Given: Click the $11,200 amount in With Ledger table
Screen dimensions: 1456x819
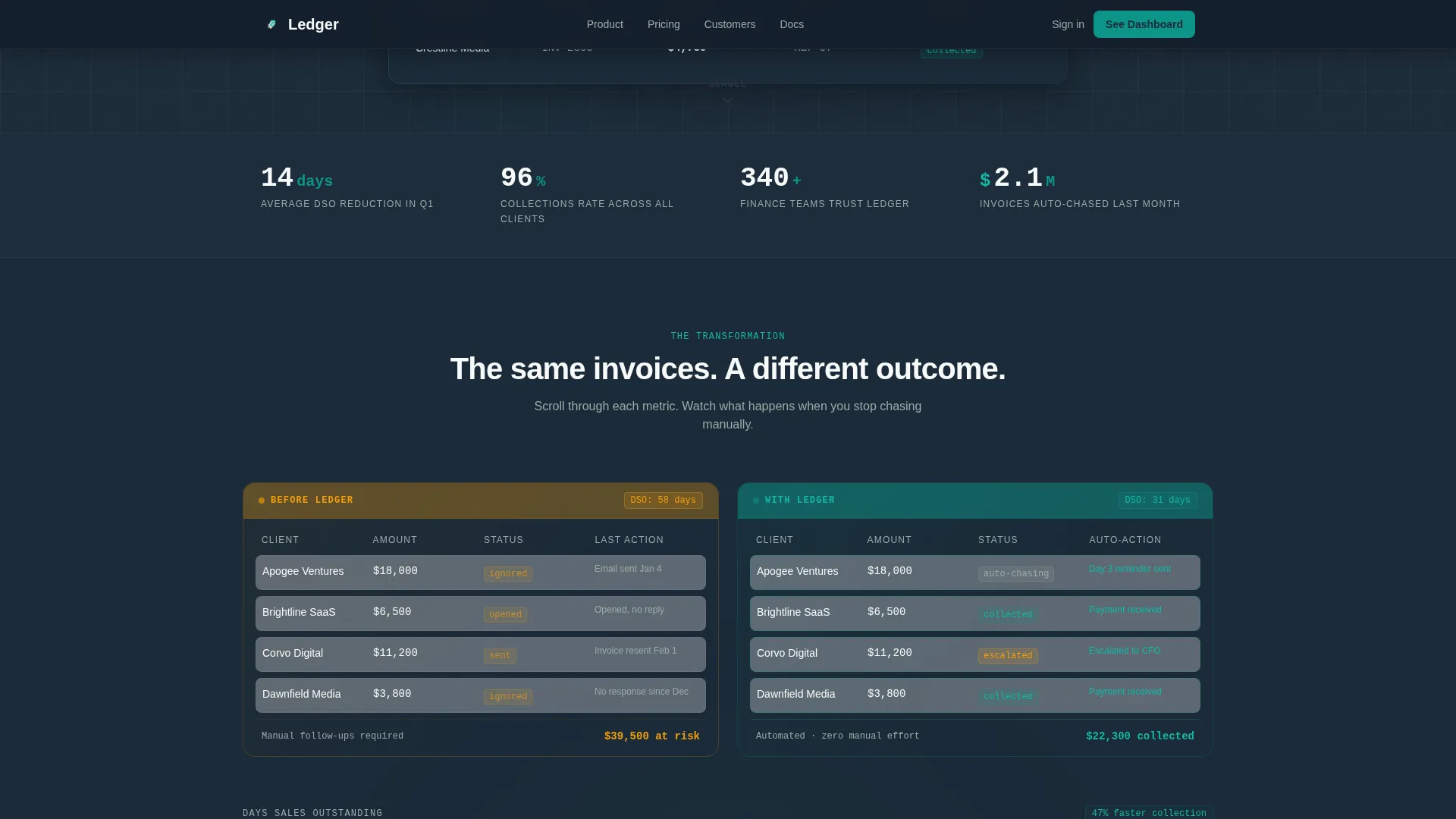Looking at the screenshot, I should 890,653.
